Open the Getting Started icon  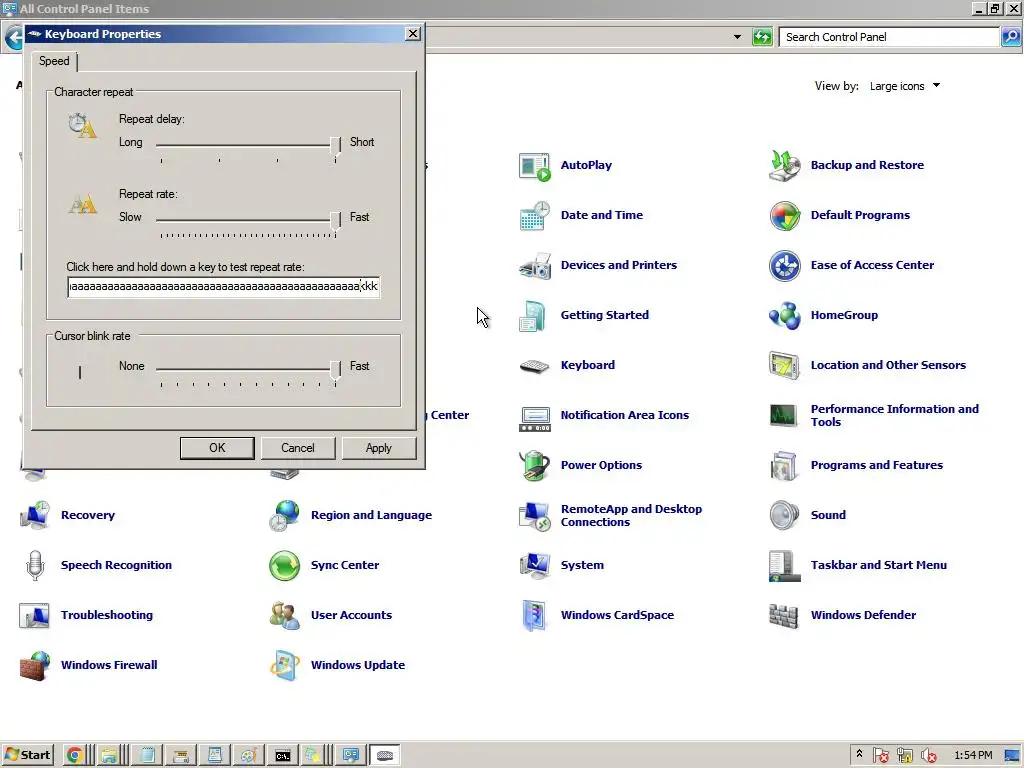tap(534, 316)
